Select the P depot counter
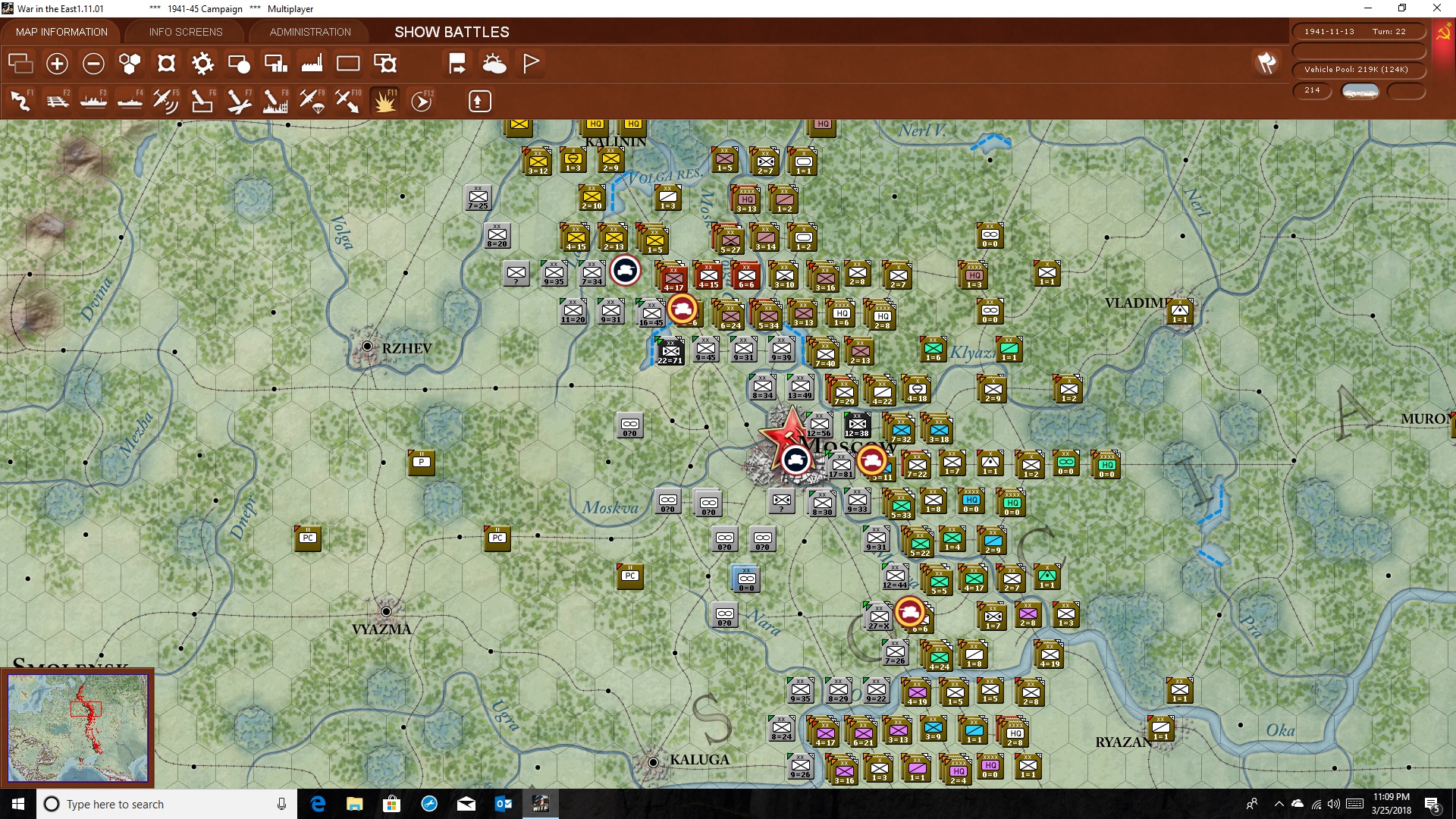1456x819 pixels. (421, 463)
